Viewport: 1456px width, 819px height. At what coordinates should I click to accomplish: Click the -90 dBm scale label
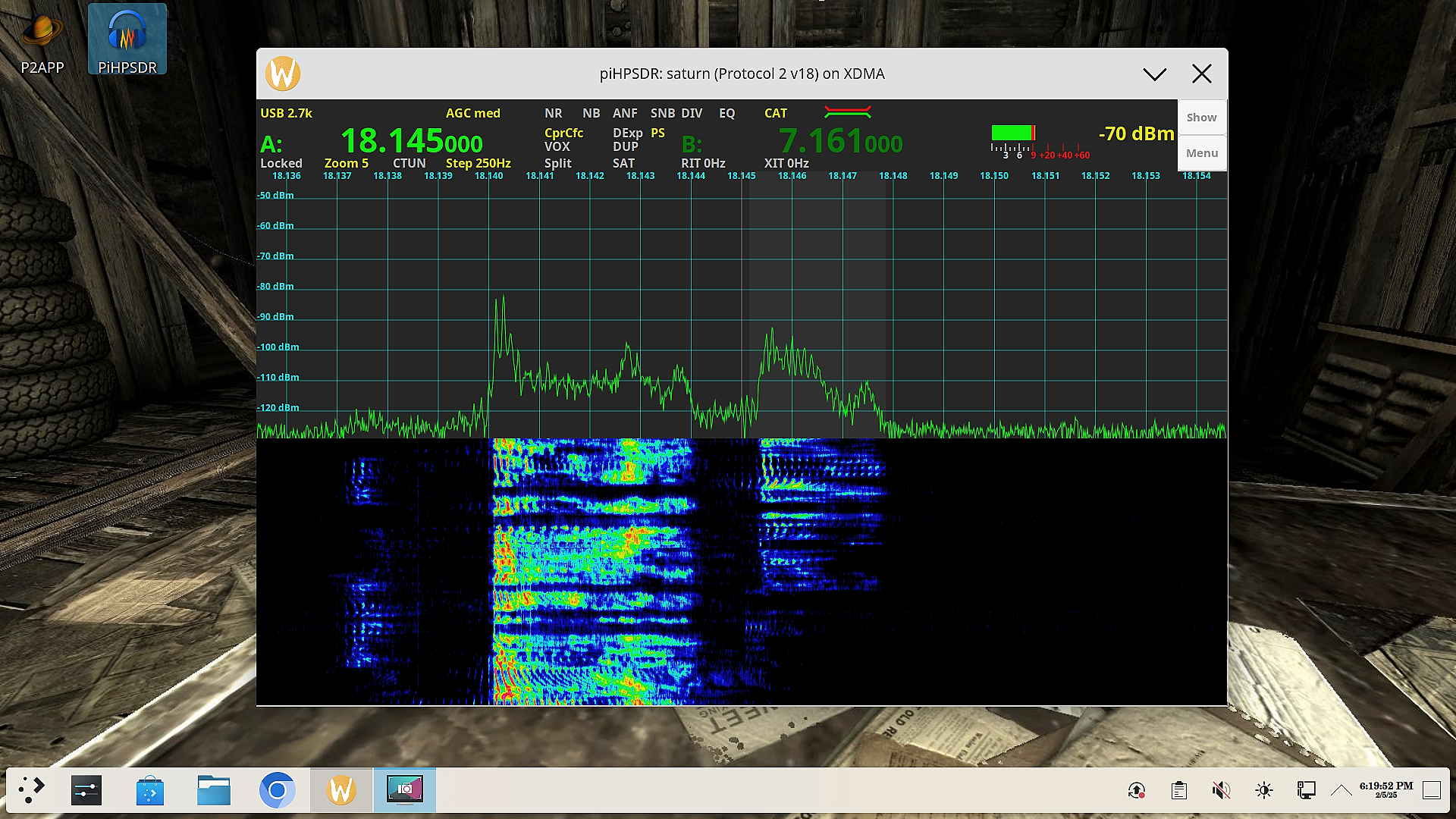(275, 317)
